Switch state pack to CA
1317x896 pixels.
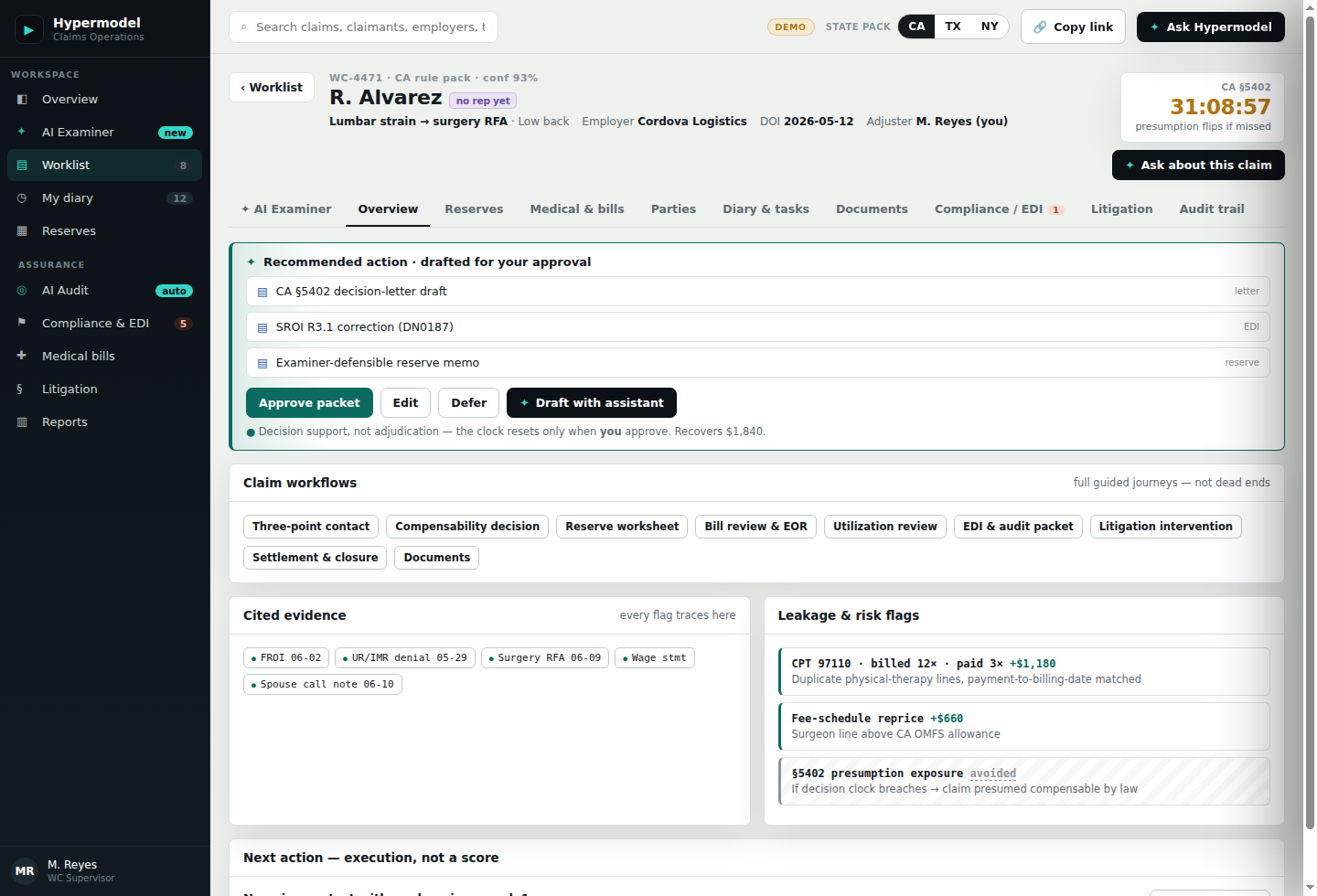tap(916, 27)
